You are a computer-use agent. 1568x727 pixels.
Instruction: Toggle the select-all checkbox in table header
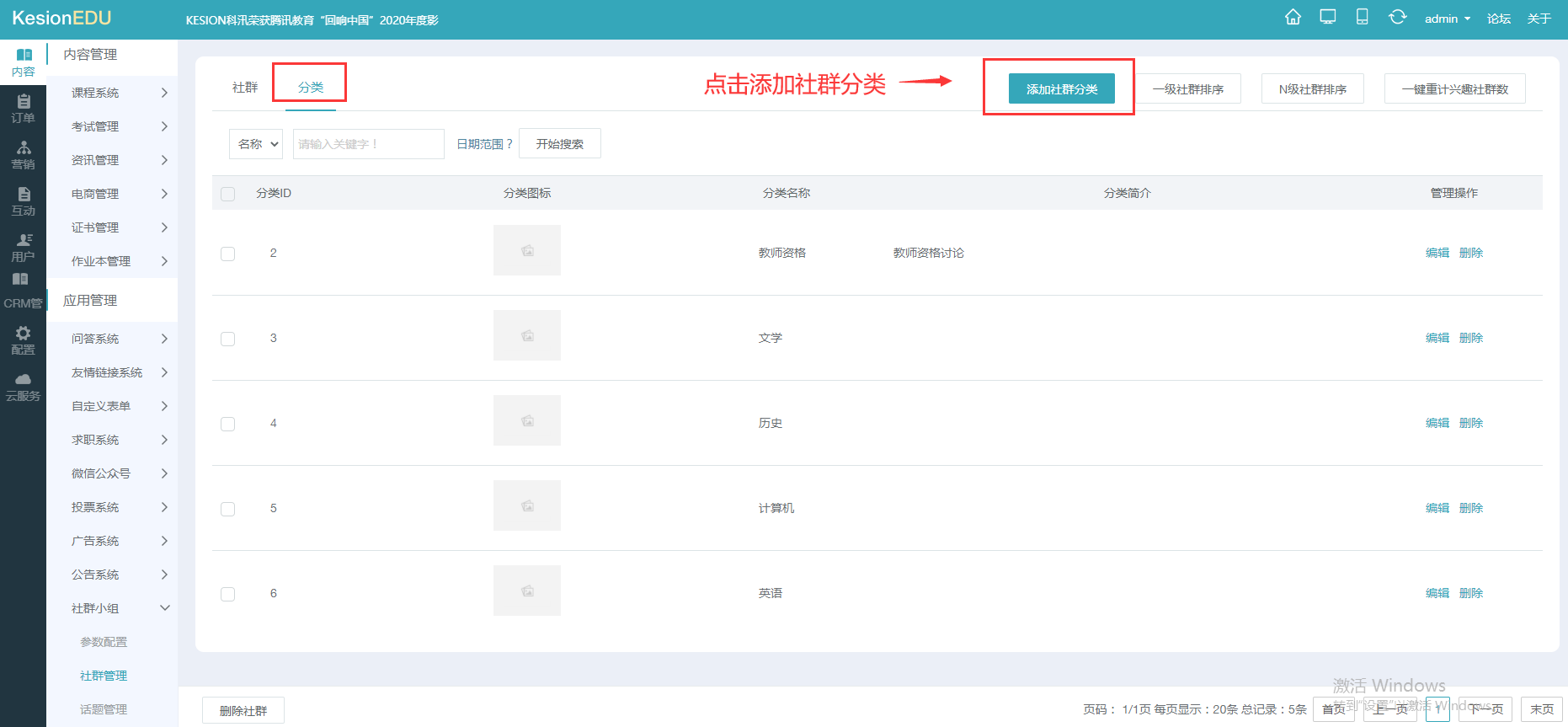click(x=227, y=194)
